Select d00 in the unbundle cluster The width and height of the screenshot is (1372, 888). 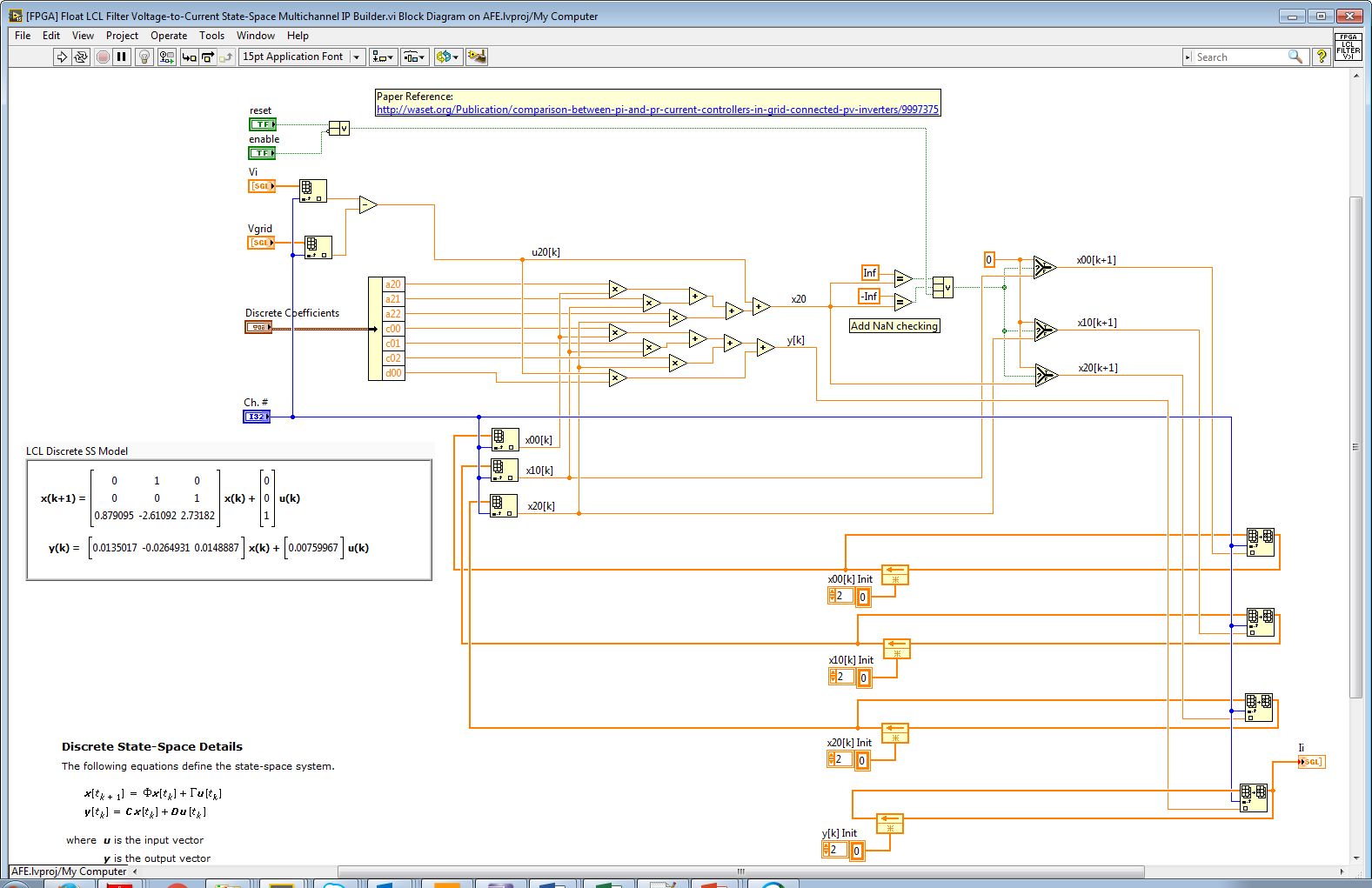(x=393, y=373)
